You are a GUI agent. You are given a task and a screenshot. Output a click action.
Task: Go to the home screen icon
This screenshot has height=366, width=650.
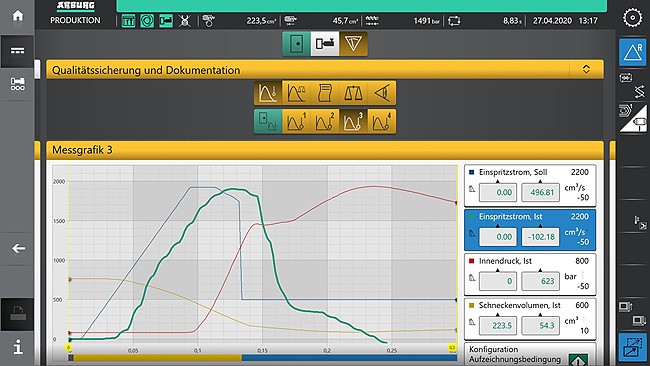[17, 16]
